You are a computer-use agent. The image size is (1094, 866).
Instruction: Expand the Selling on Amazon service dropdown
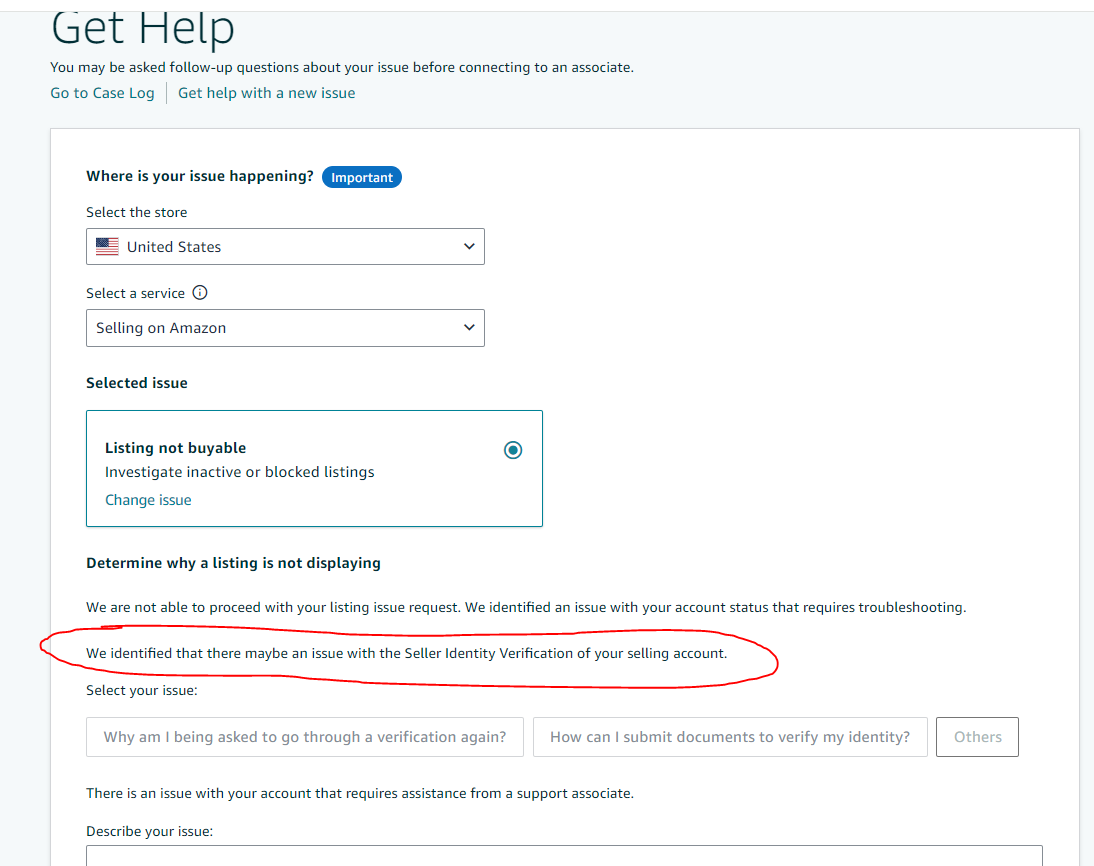pyautogui.click(x=285, y=328)
